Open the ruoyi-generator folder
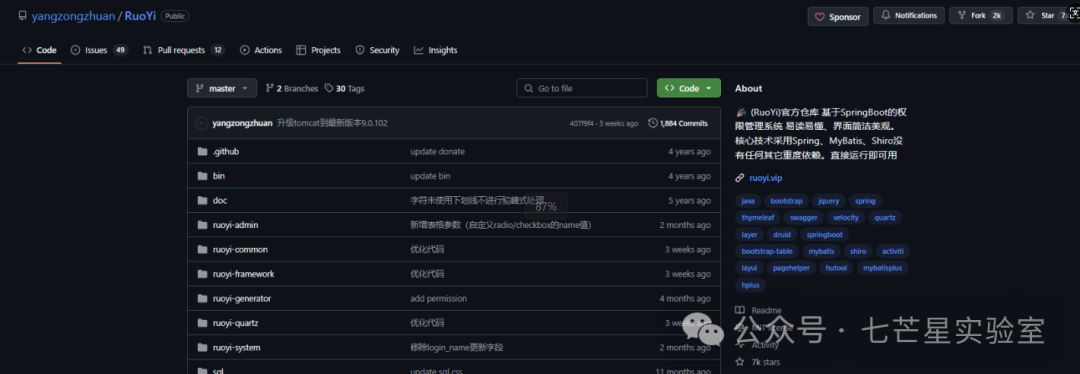This screenshot has width=1080, height=374. [242, 298]
